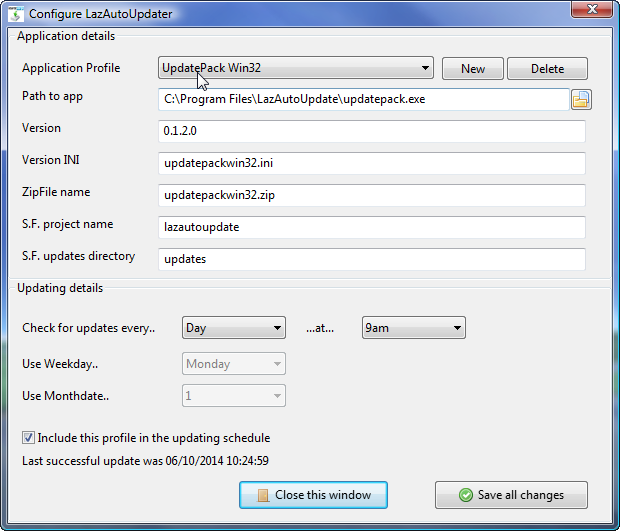Click the 'Application Profile' label
This screenshot has width=620, height=531.
coord(71,68)
